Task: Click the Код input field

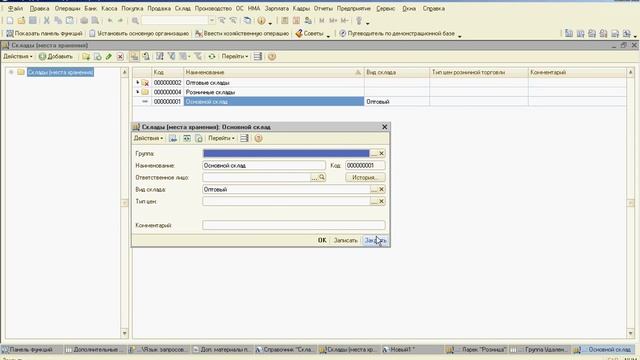Action: coord(365,166)
